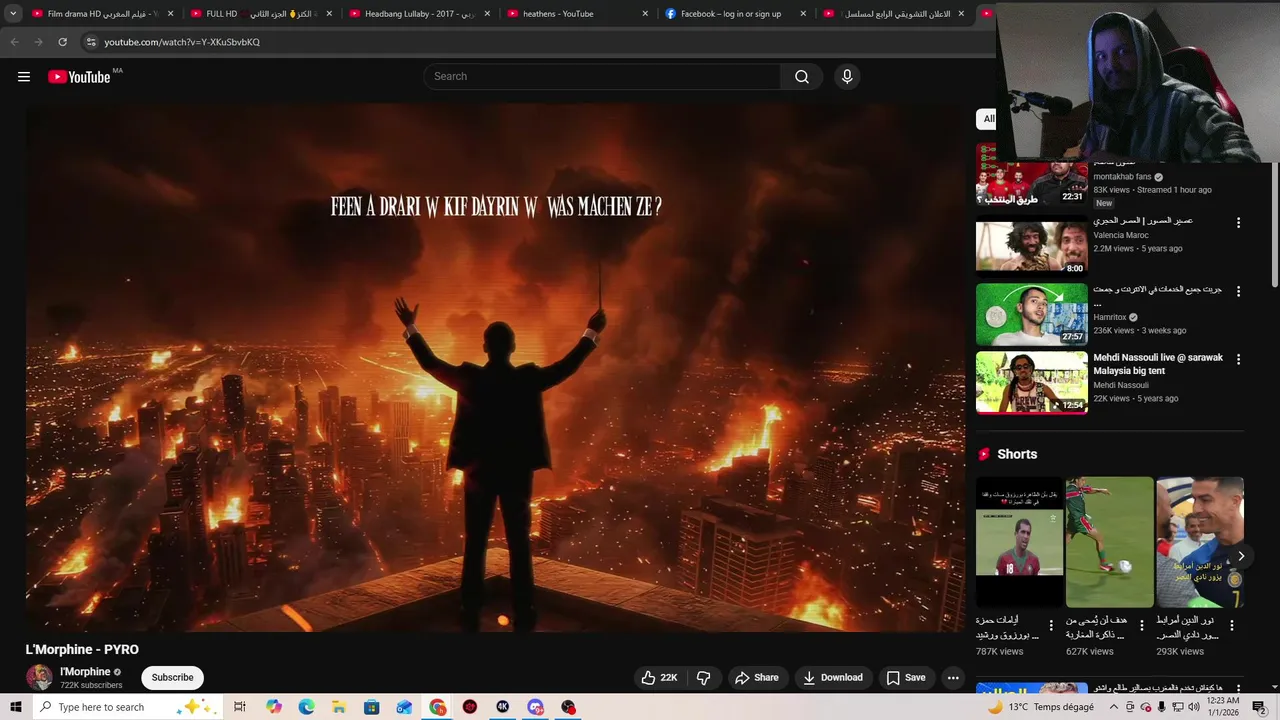Open options menu for Mehdi Nassouli video
The width and height of the screenshot is (1280, 720).
1238,359
